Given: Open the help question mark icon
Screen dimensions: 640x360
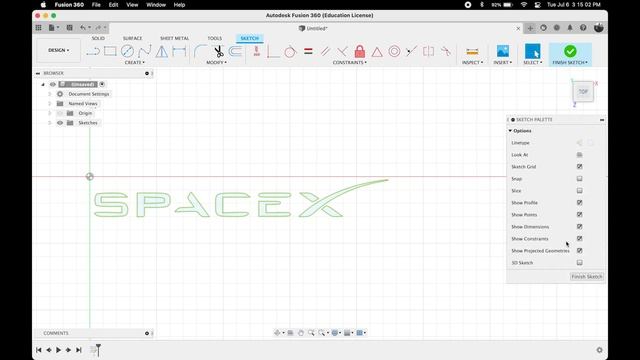Looking at the screenshot, I should tap(583, 28).
